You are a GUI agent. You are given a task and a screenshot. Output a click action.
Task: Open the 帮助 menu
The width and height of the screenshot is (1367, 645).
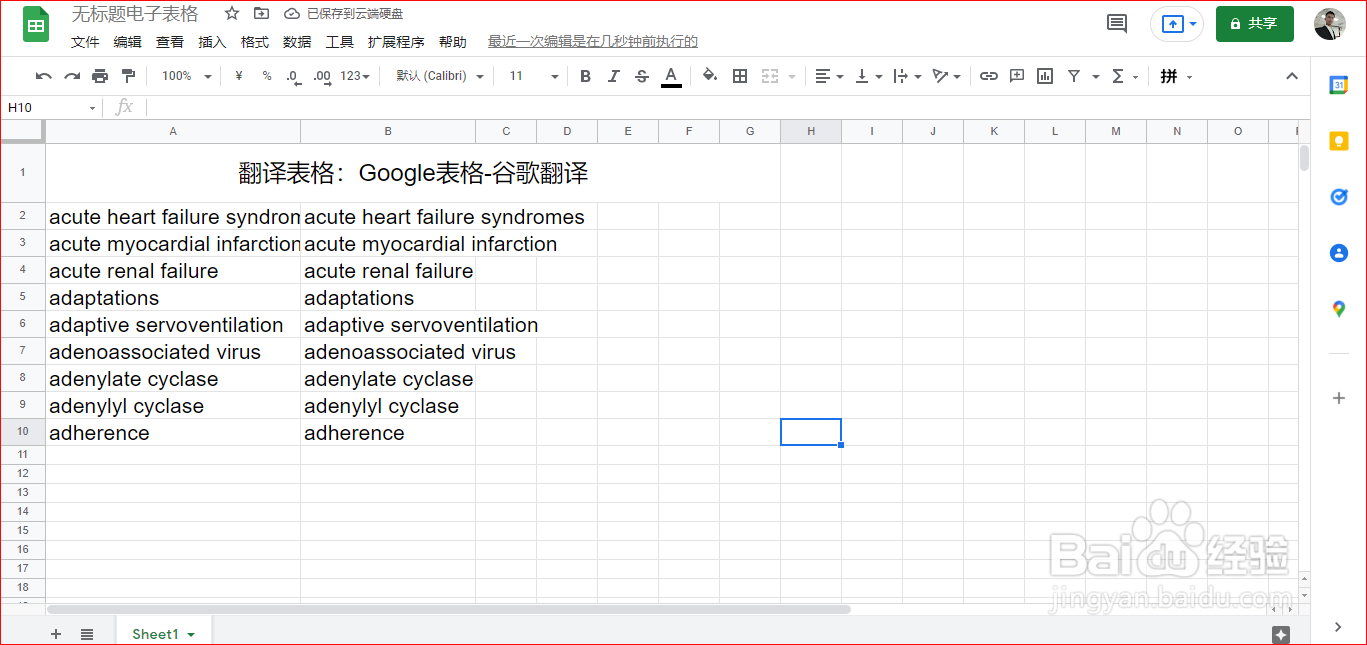click(x=452, y=42)
